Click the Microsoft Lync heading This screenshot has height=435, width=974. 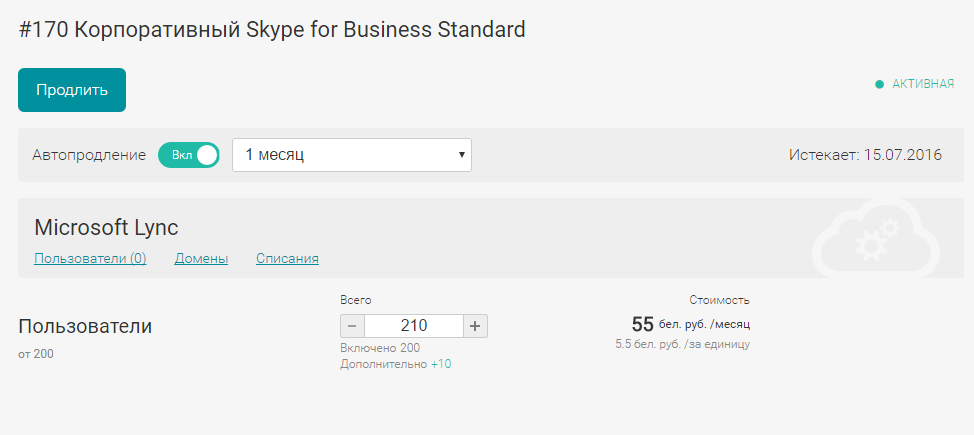click(x=106, y=227)
